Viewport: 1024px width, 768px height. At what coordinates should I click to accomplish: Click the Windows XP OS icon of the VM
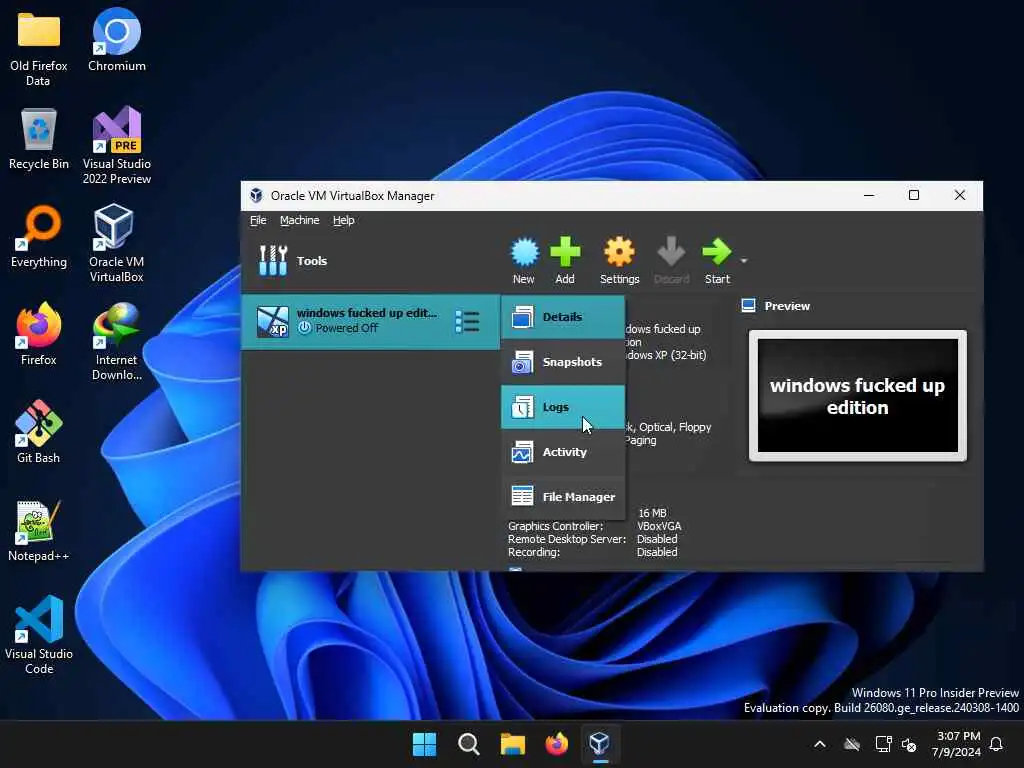(x=272, y=321)
